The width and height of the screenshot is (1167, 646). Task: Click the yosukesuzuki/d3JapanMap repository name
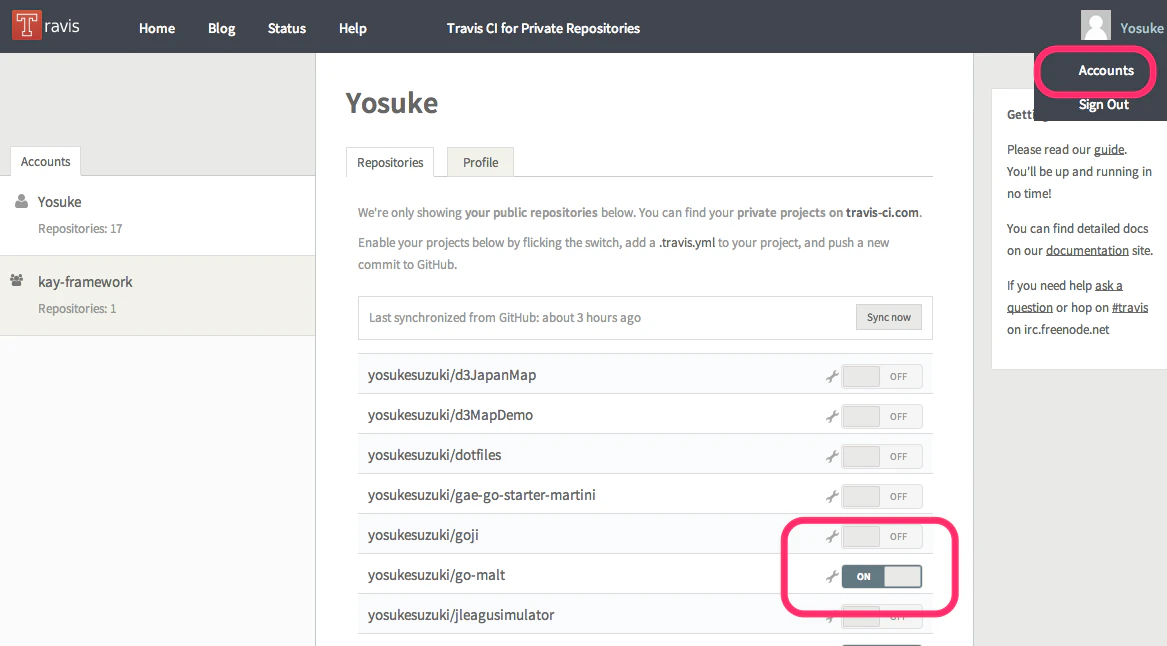[x=452, y=375]
